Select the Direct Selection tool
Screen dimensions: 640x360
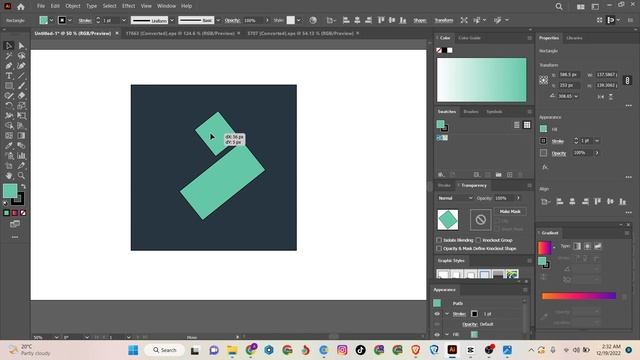(21, 46)
